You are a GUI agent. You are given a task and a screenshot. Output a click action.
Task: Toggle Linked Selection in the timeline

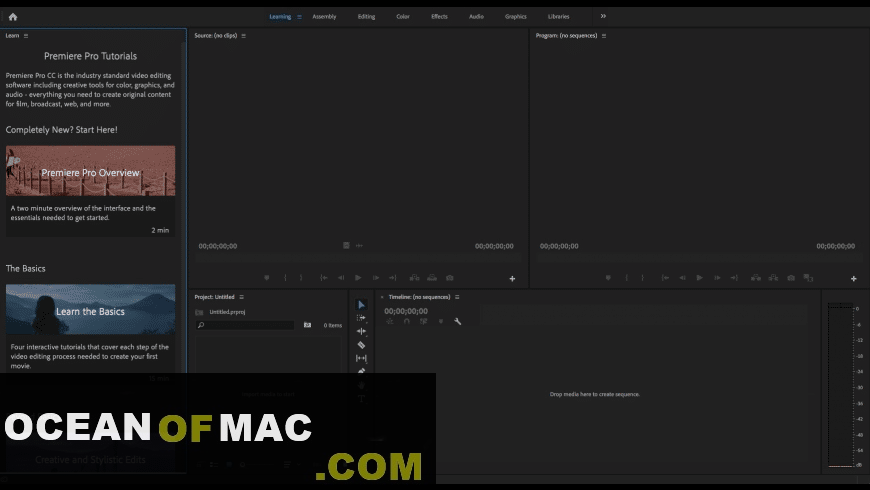423,321
